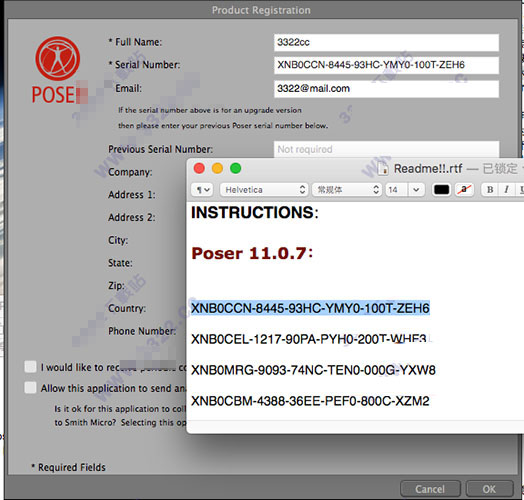Click the OK button

coord(489,489)
